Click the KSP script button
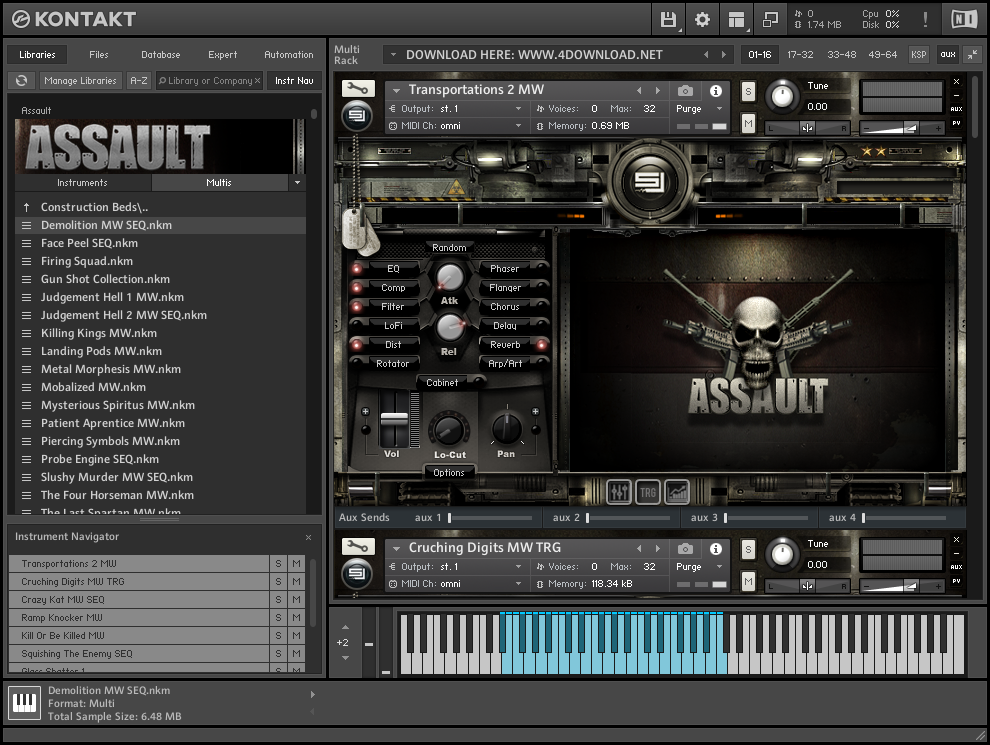 coord(919,55)
